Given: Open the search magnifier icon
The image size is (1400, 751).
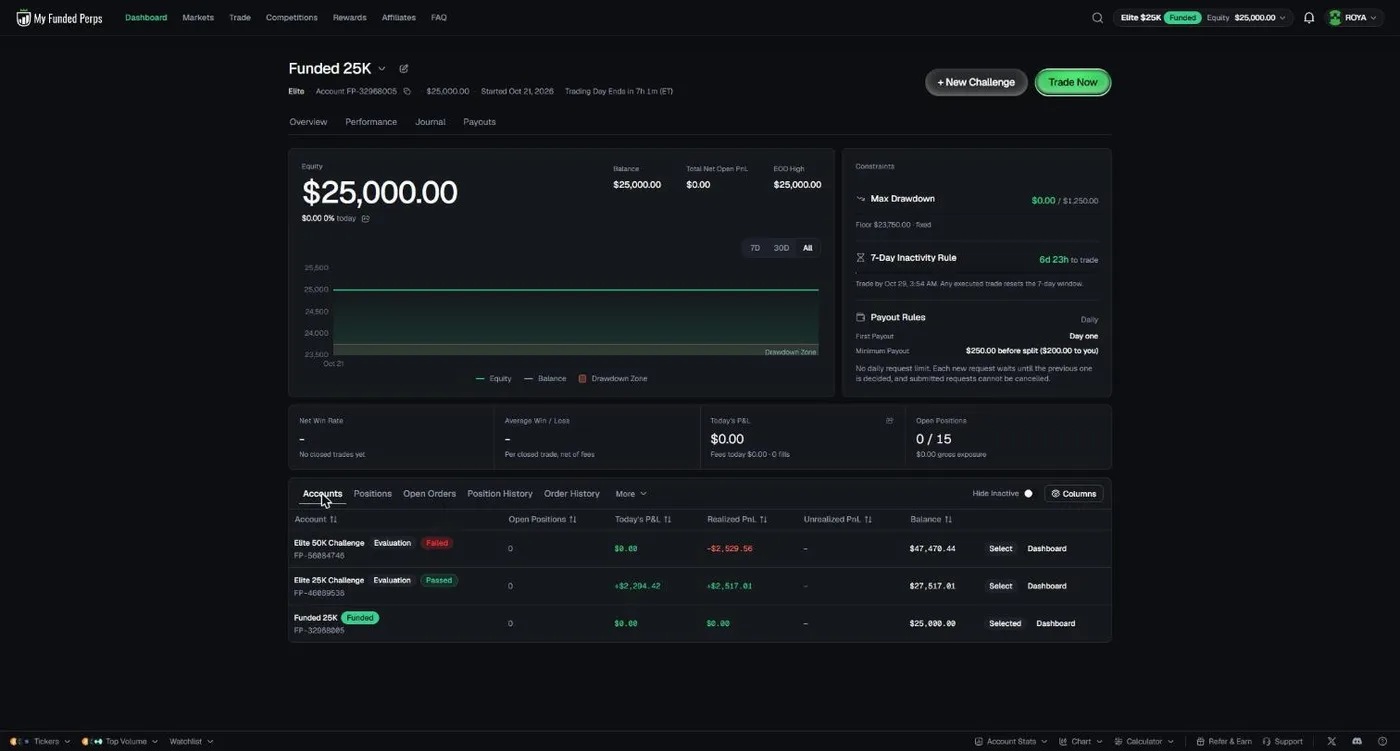Looking at the screenshot, I should coord(1097,18).
